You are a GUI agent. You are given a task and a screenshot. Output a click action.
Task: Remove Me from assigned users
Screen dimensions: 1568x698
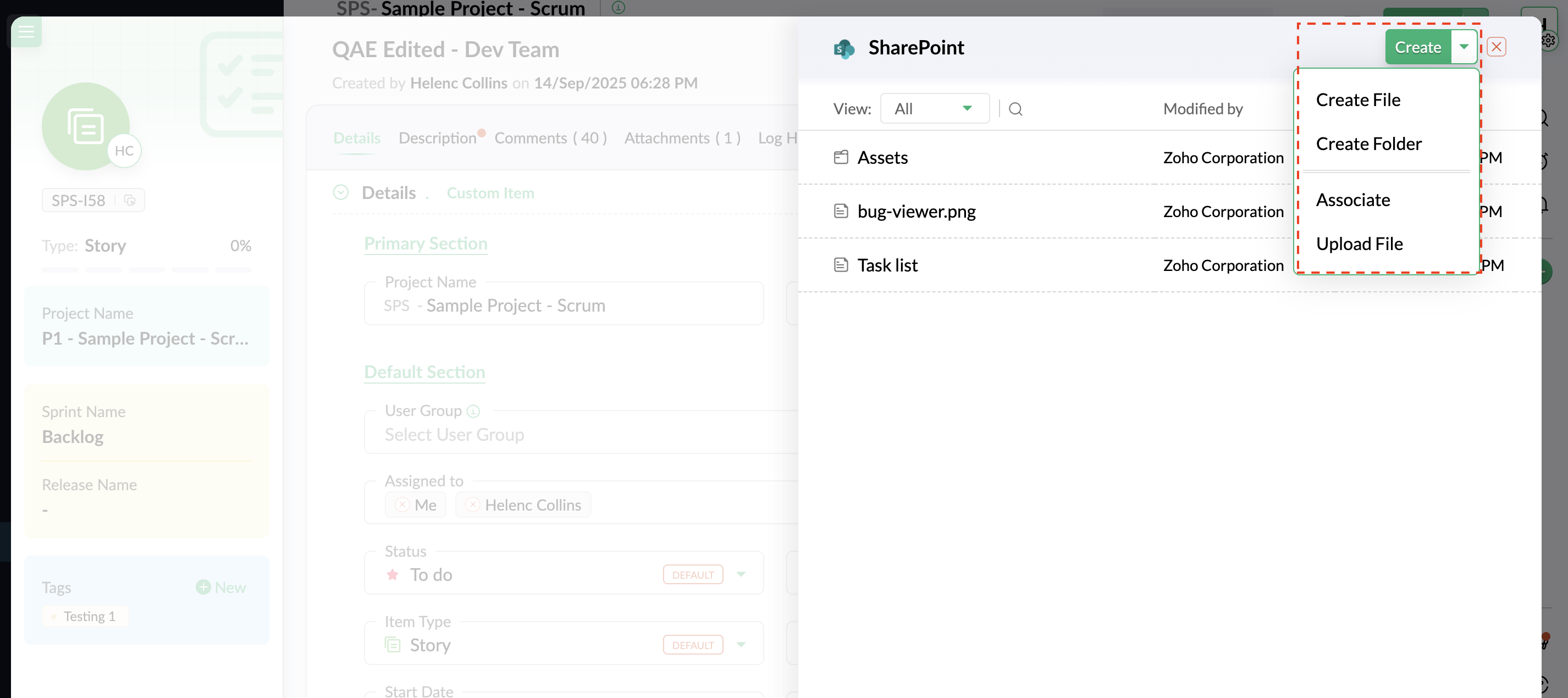(x=402, y=505)
